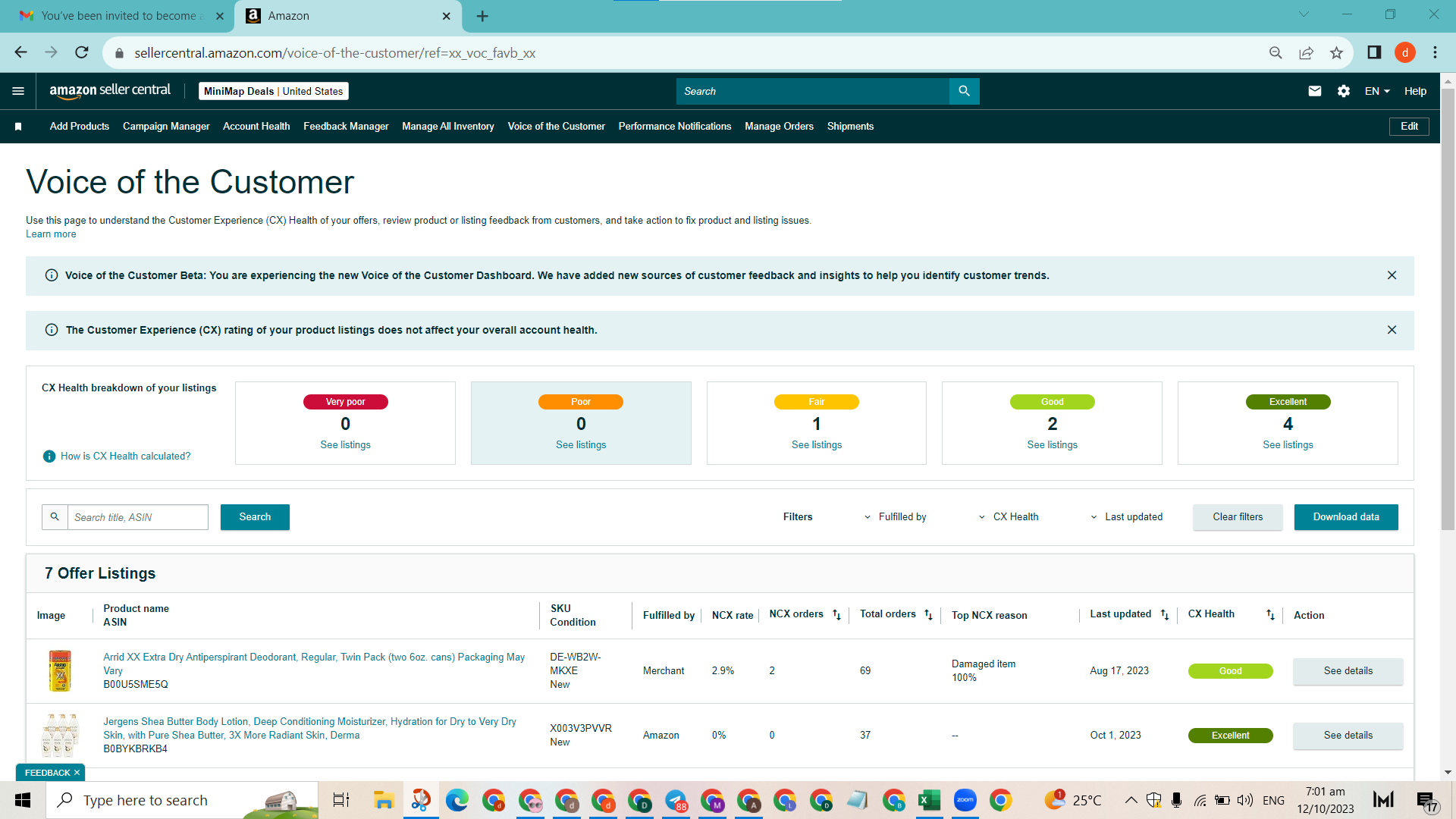The height and width of the screenshot is (819, 1456).
Task: Sort by Last updated column arrows
Action: 1165,614
